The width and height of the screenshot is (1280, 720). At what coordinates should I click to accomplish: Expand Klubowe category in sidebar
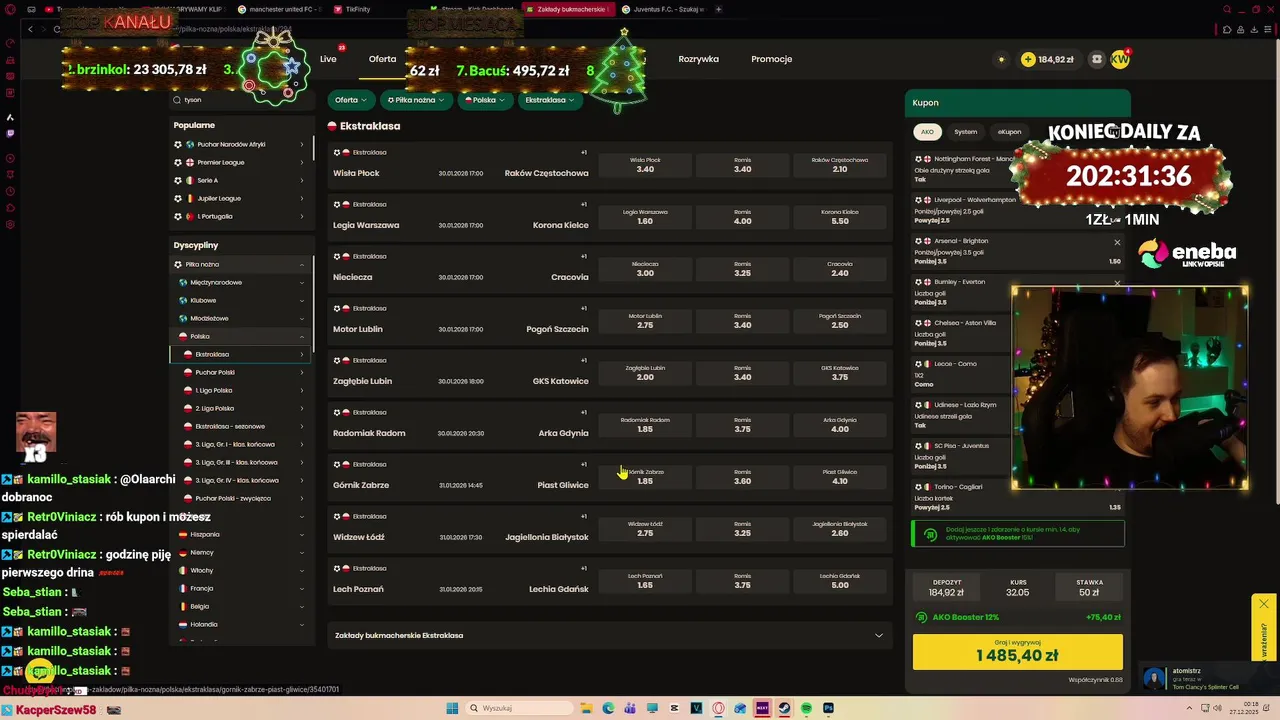click(241, 300)
